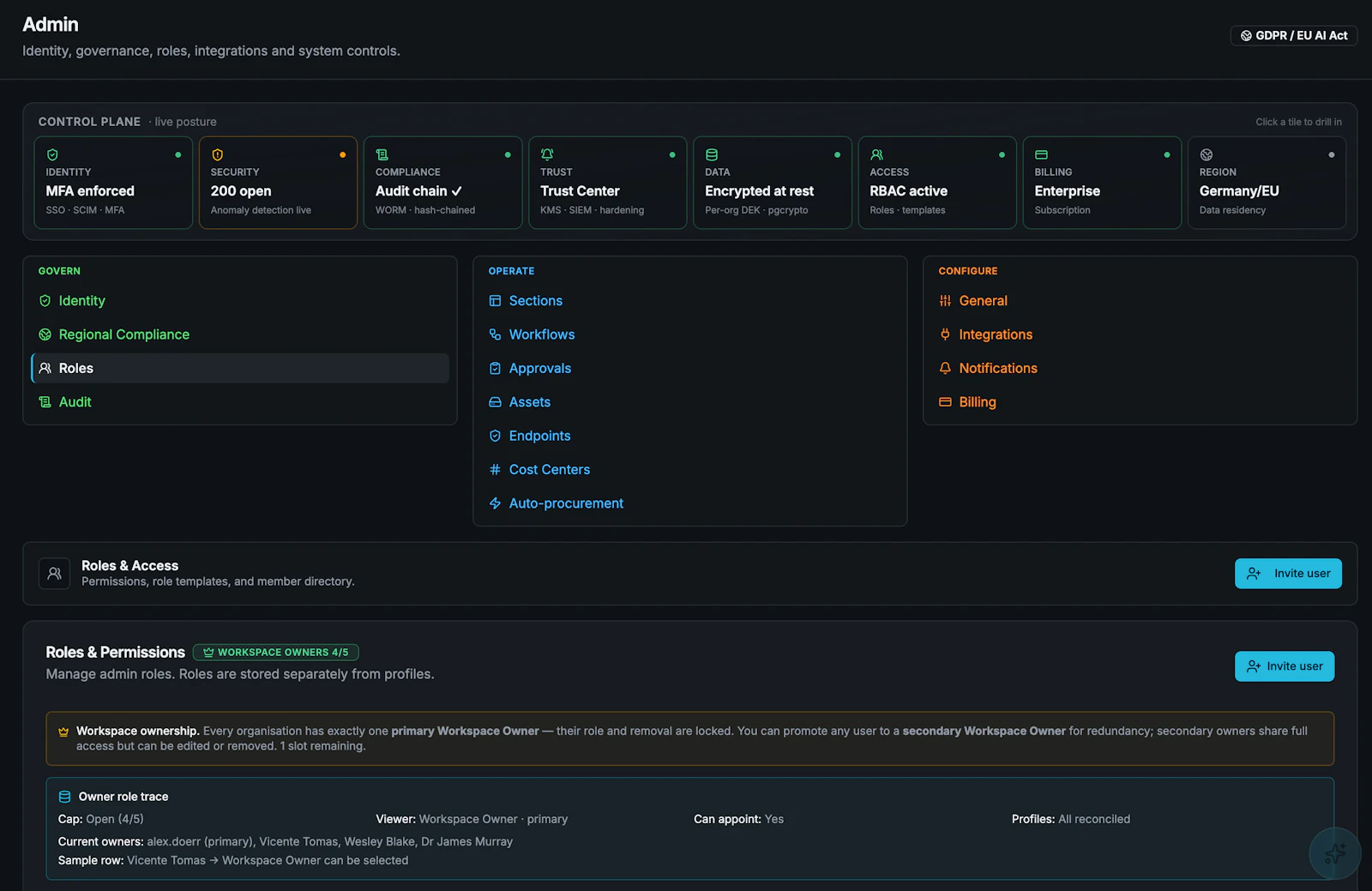
Task: Open the Trust Center tile
Action: click(607, 183)
